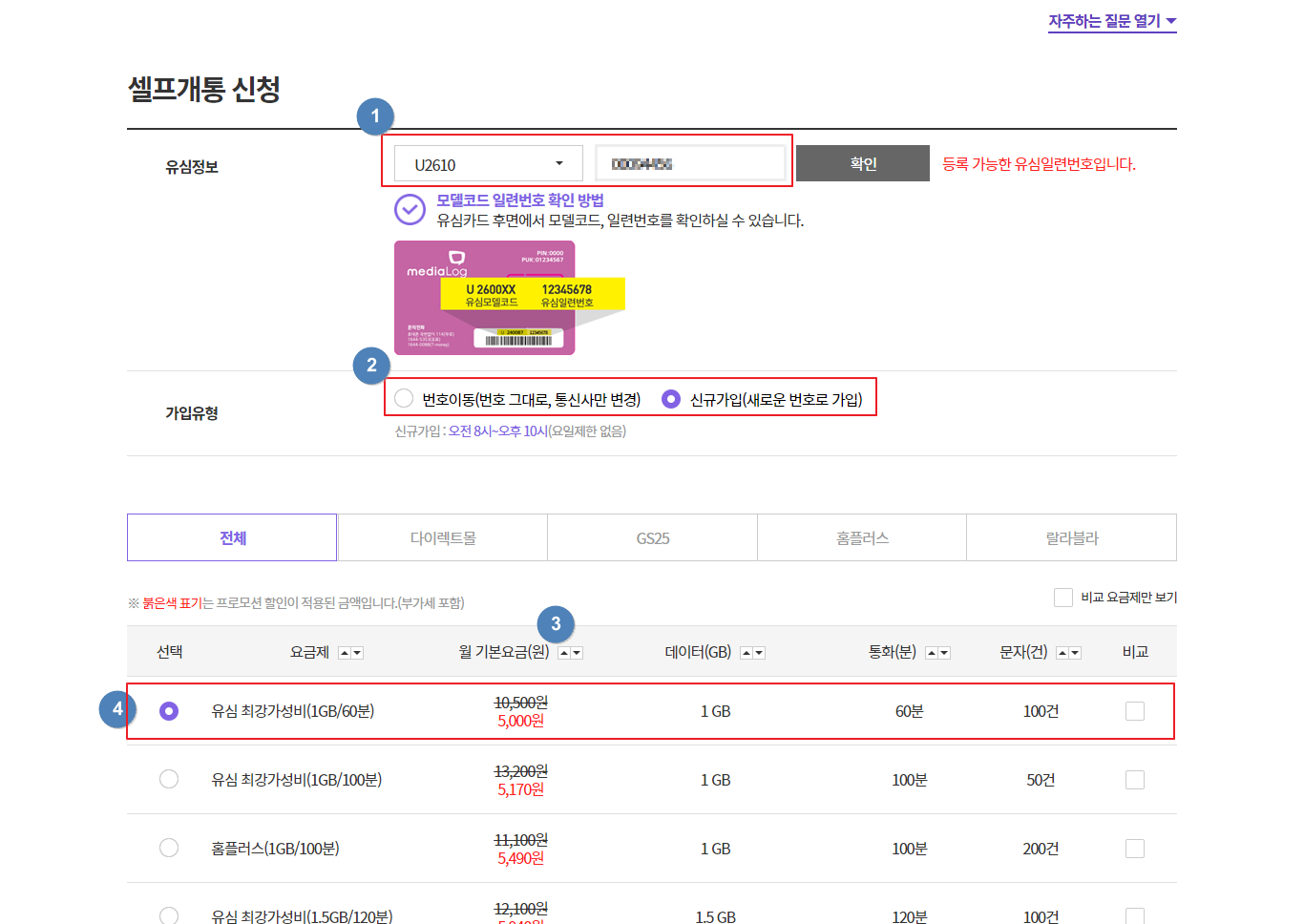Click the 확인 button

pos(863,163)
